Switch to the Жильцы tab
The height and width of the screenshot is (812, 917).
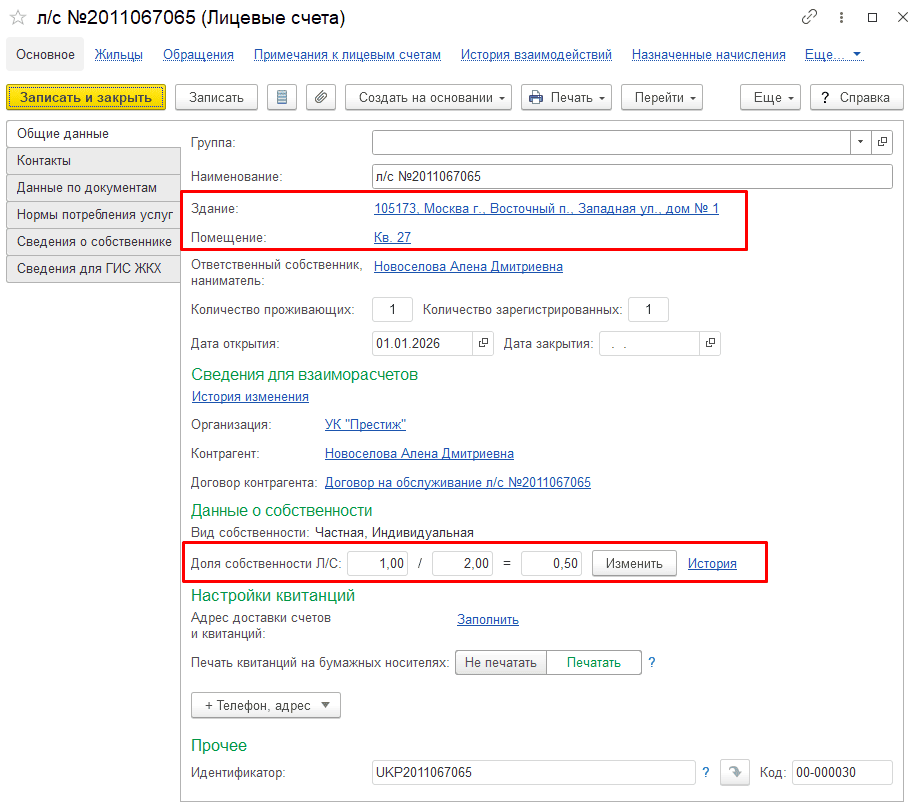point(119,54)
